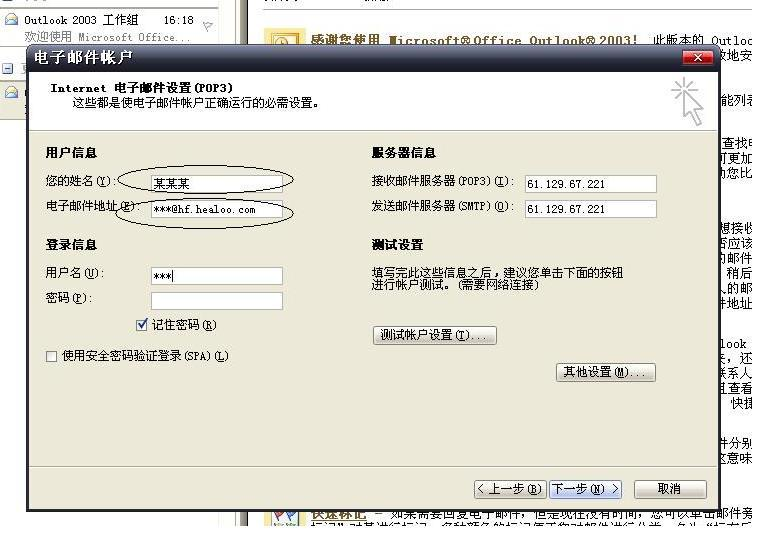The width and height of the screenshot is (769, 539).
Task: Open 其他设置 options
Action: coord(605,372)
